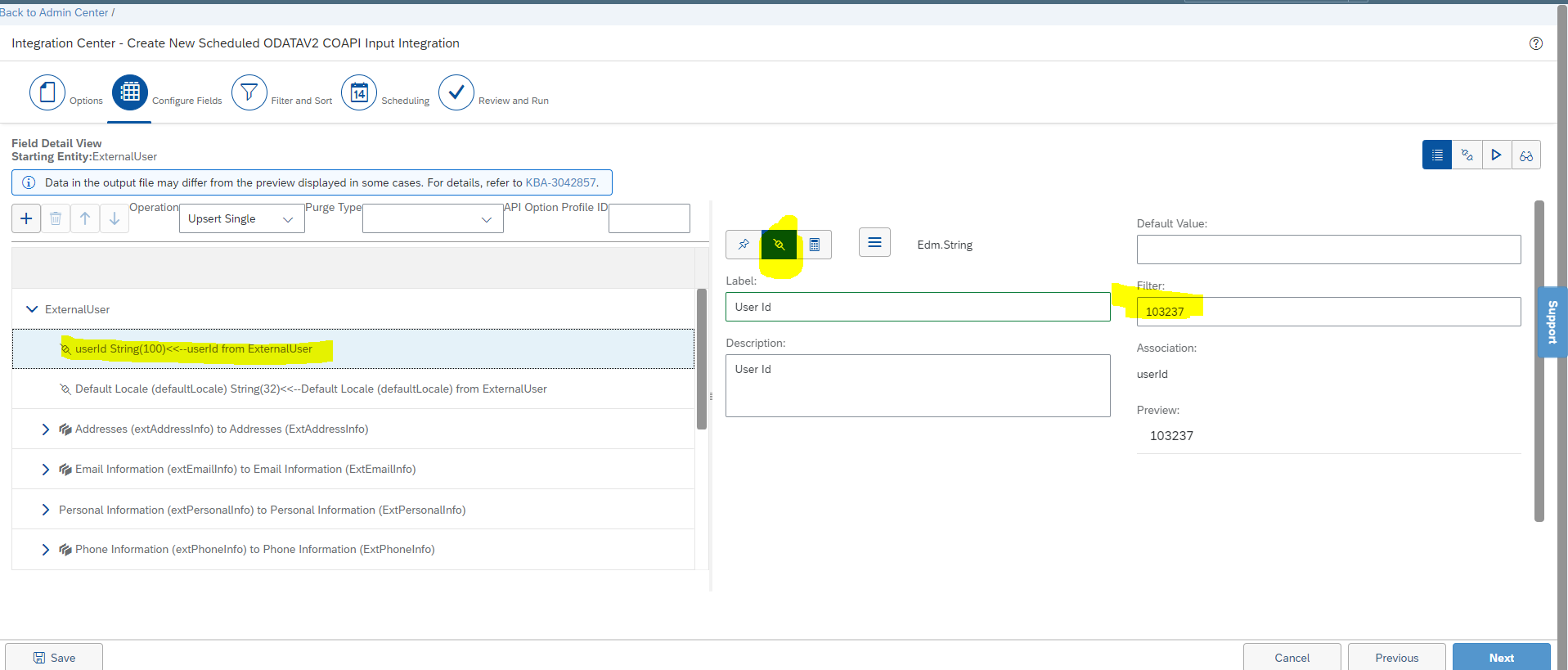Click the detail panel vertical scrollbar

(x=1539, y=361)
